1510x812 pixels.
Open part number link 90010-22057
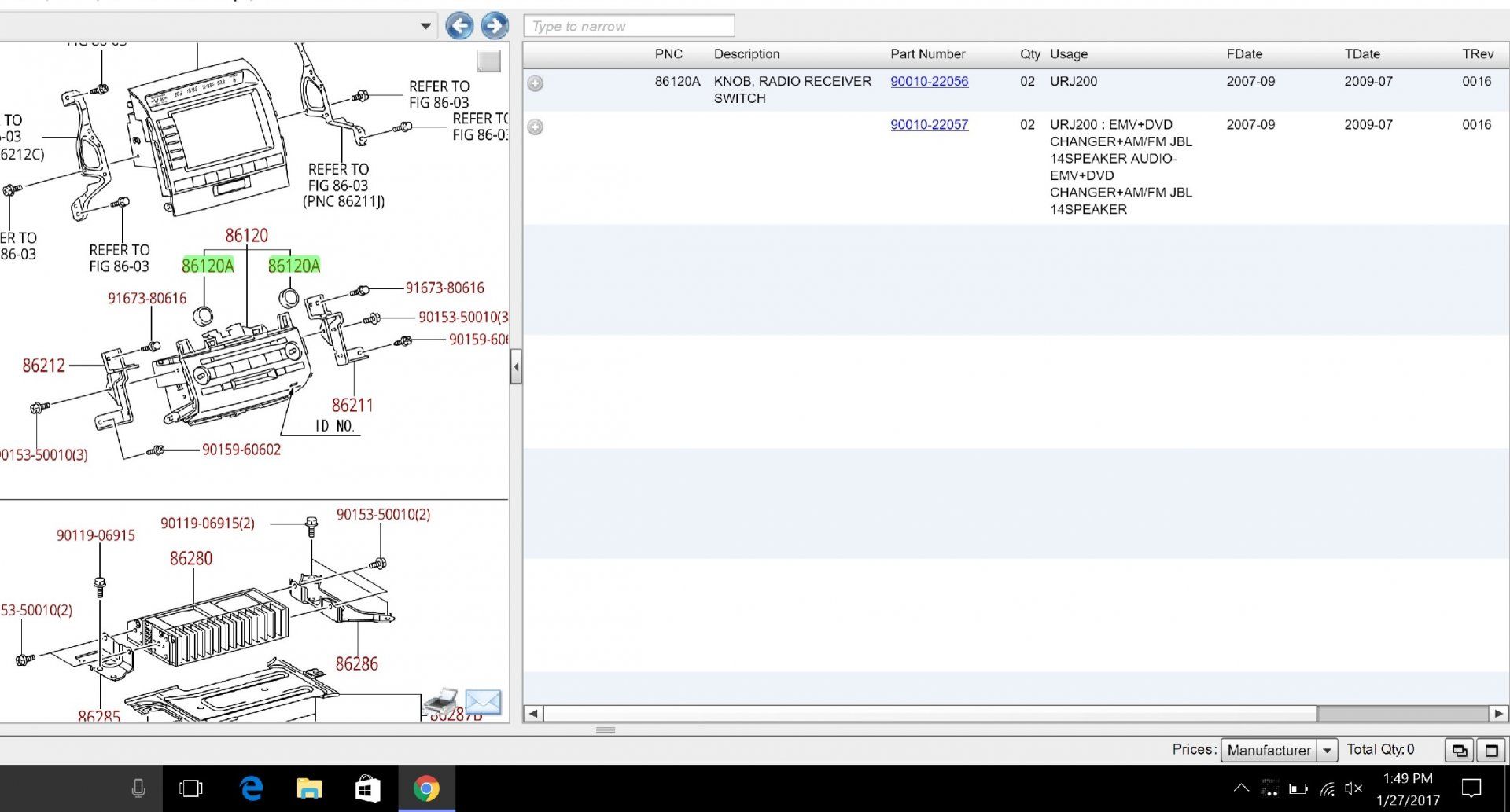point(929,124)
